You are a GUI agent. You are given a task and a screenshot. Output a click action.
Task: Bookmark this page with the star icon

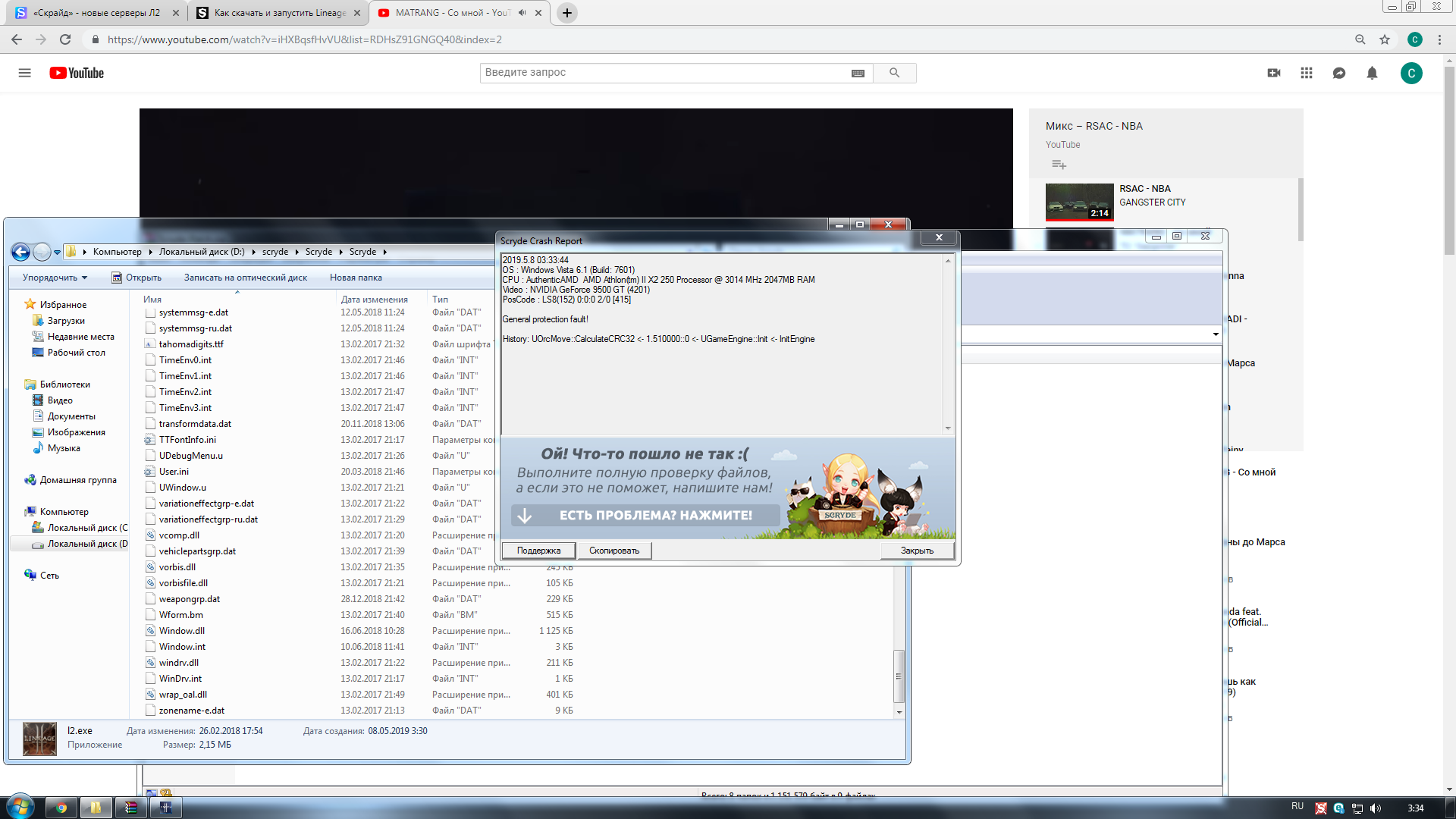tap(1385, 39)
